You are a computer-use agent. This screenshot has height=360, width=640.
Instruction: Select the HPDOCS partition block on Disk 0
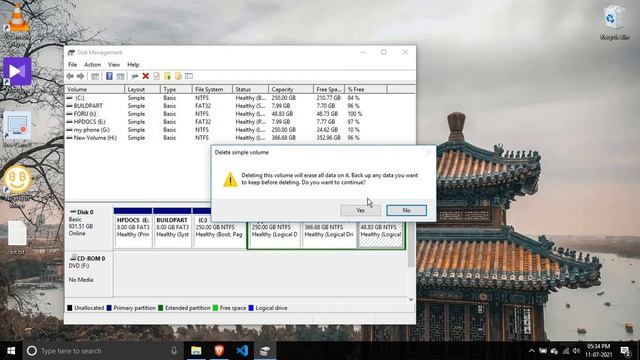(x=133, y=228)
